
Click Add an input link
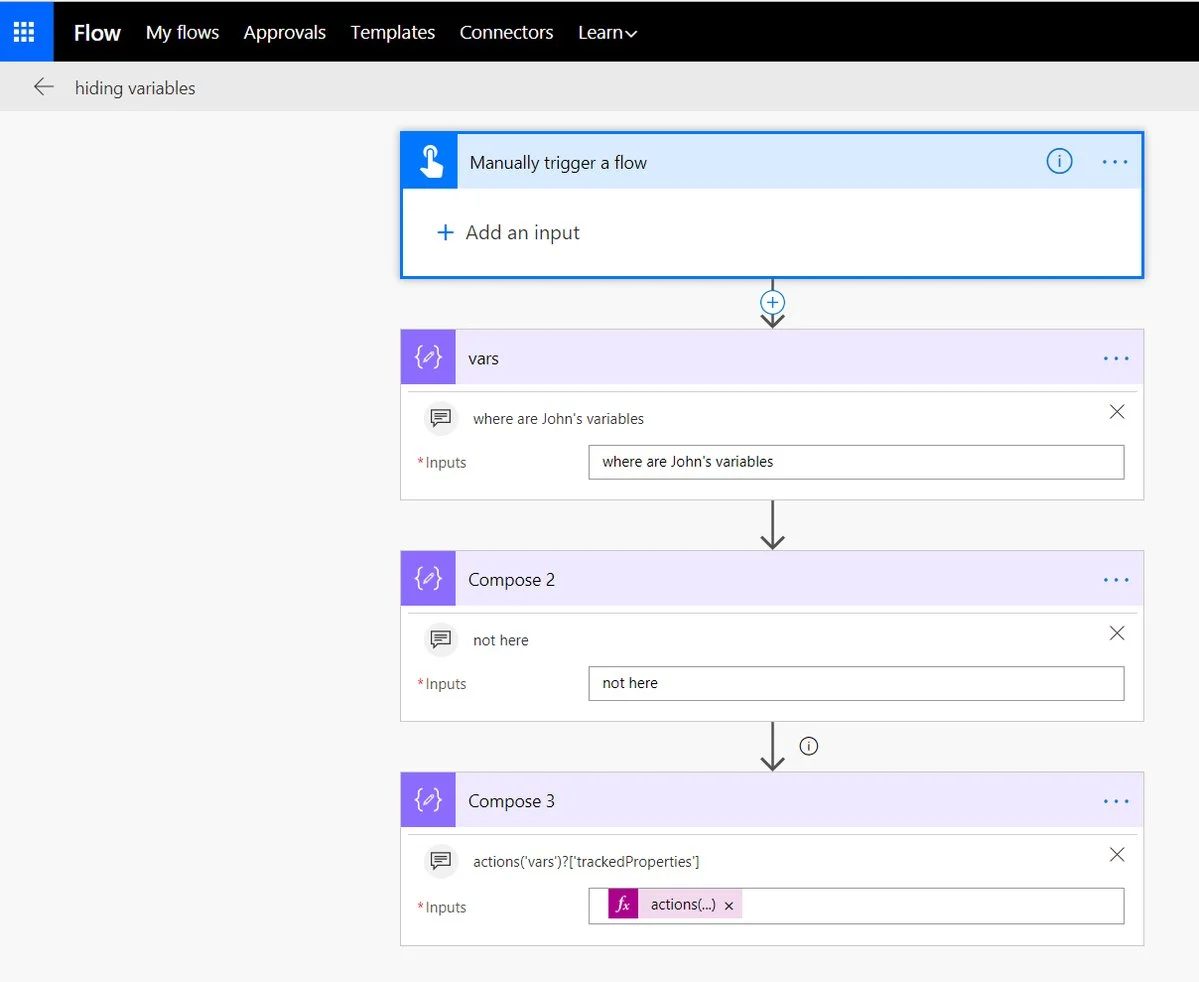point(508,232)
